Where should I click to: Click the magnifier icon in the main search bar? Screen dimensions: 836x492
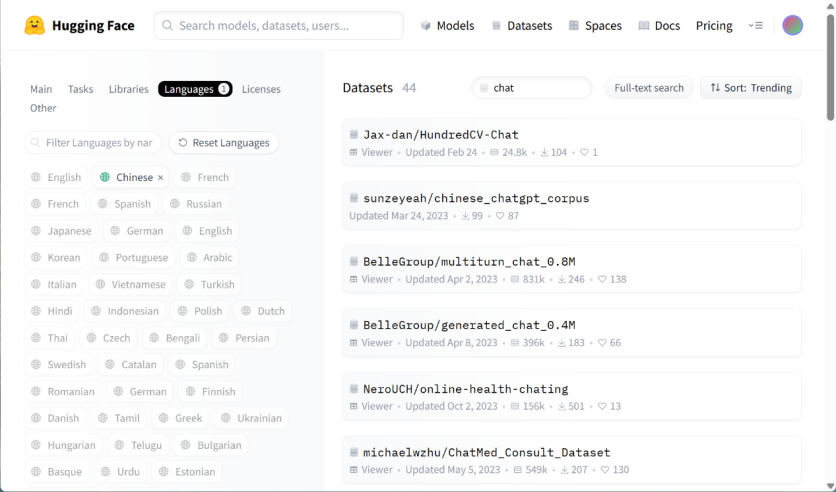pyautogui.click(x=167, y=26)
